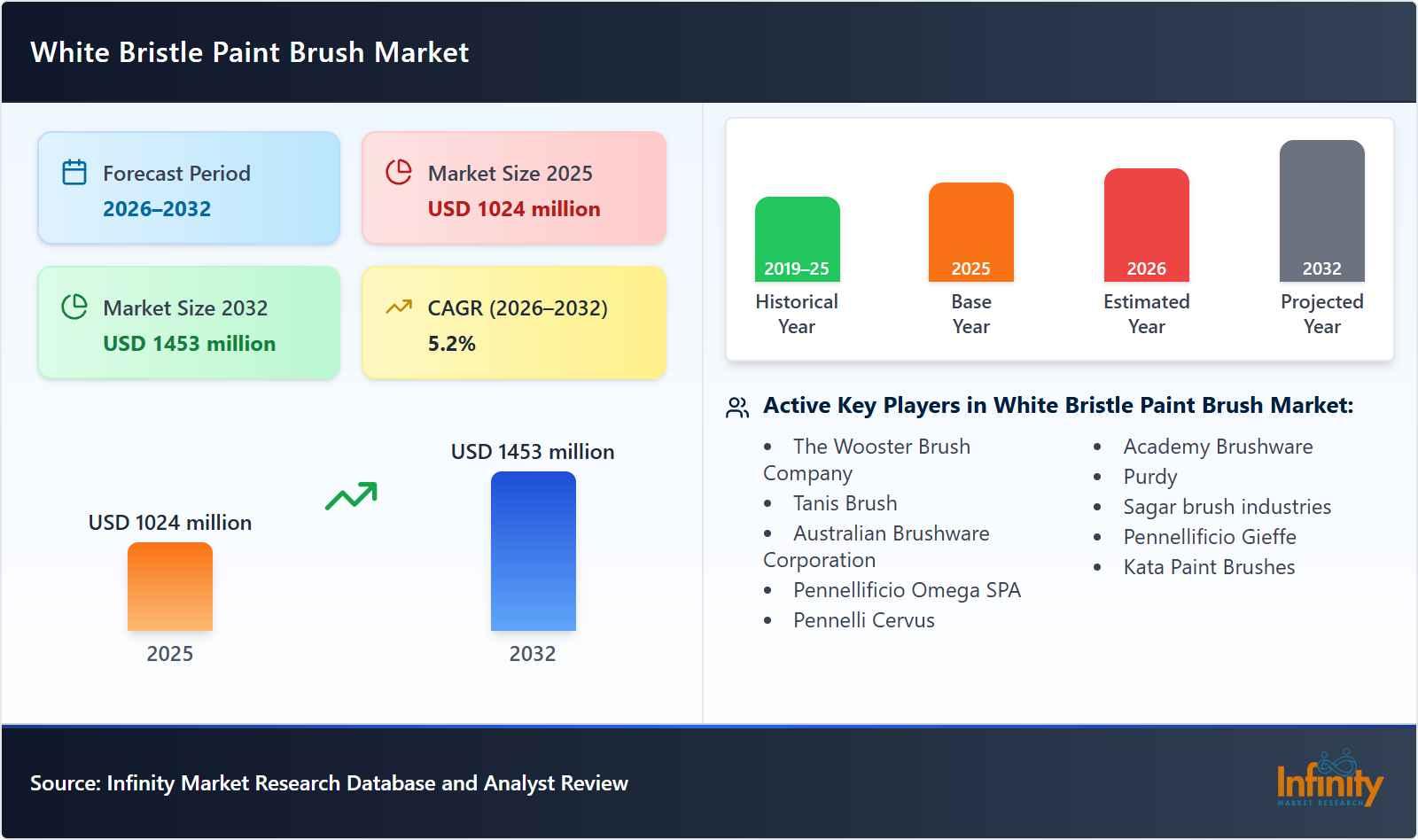Click the Source attribution text at the bottom
This screenshot has width=1418, height=840.
pos(329,783)
